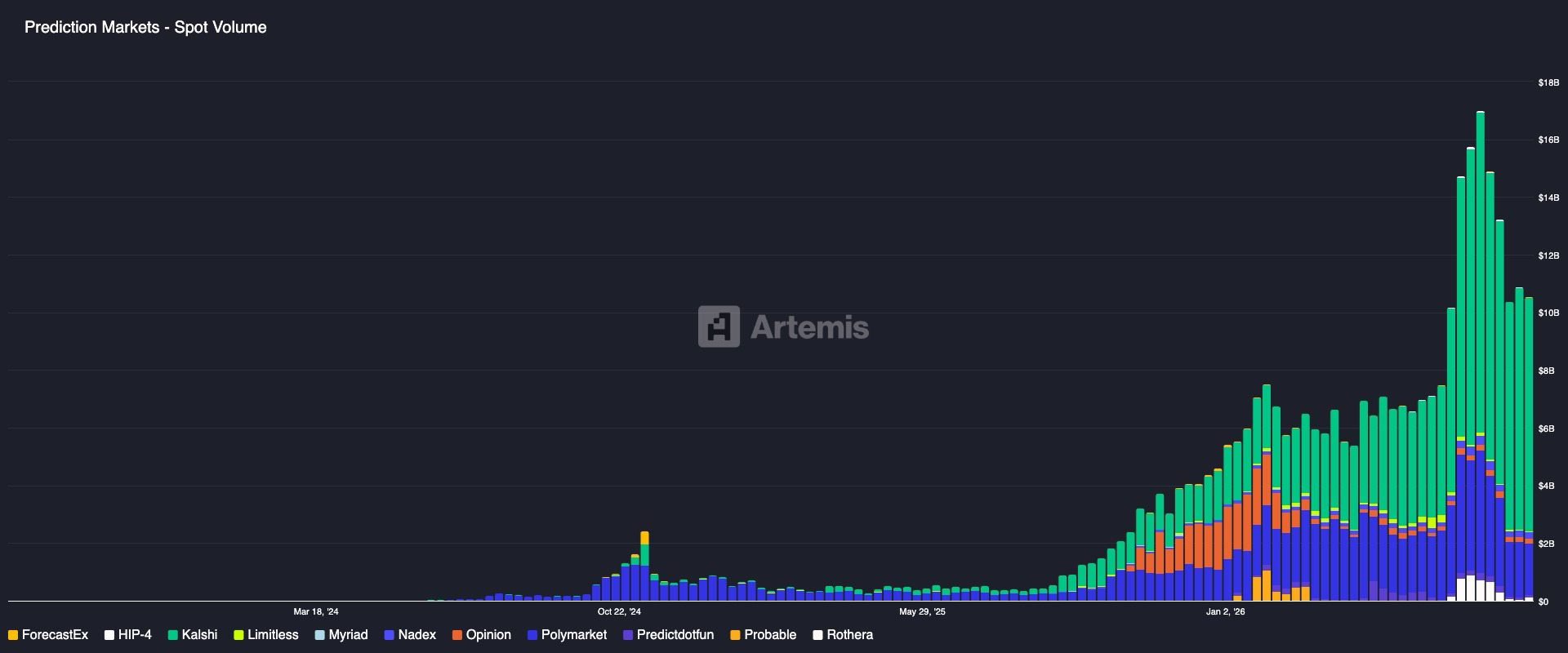
Task: Click the '$8B' y-axis label
Action: click(1546, 371)
